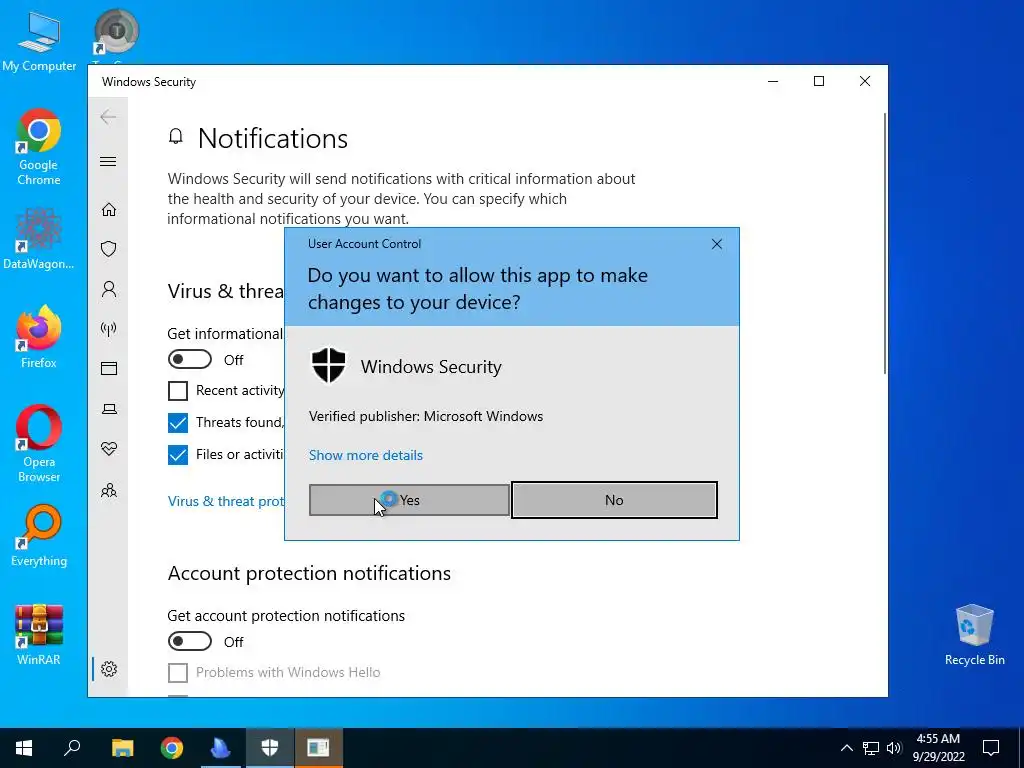
Task: Click Yes in the User Account Control dialog
Action: 409,500
